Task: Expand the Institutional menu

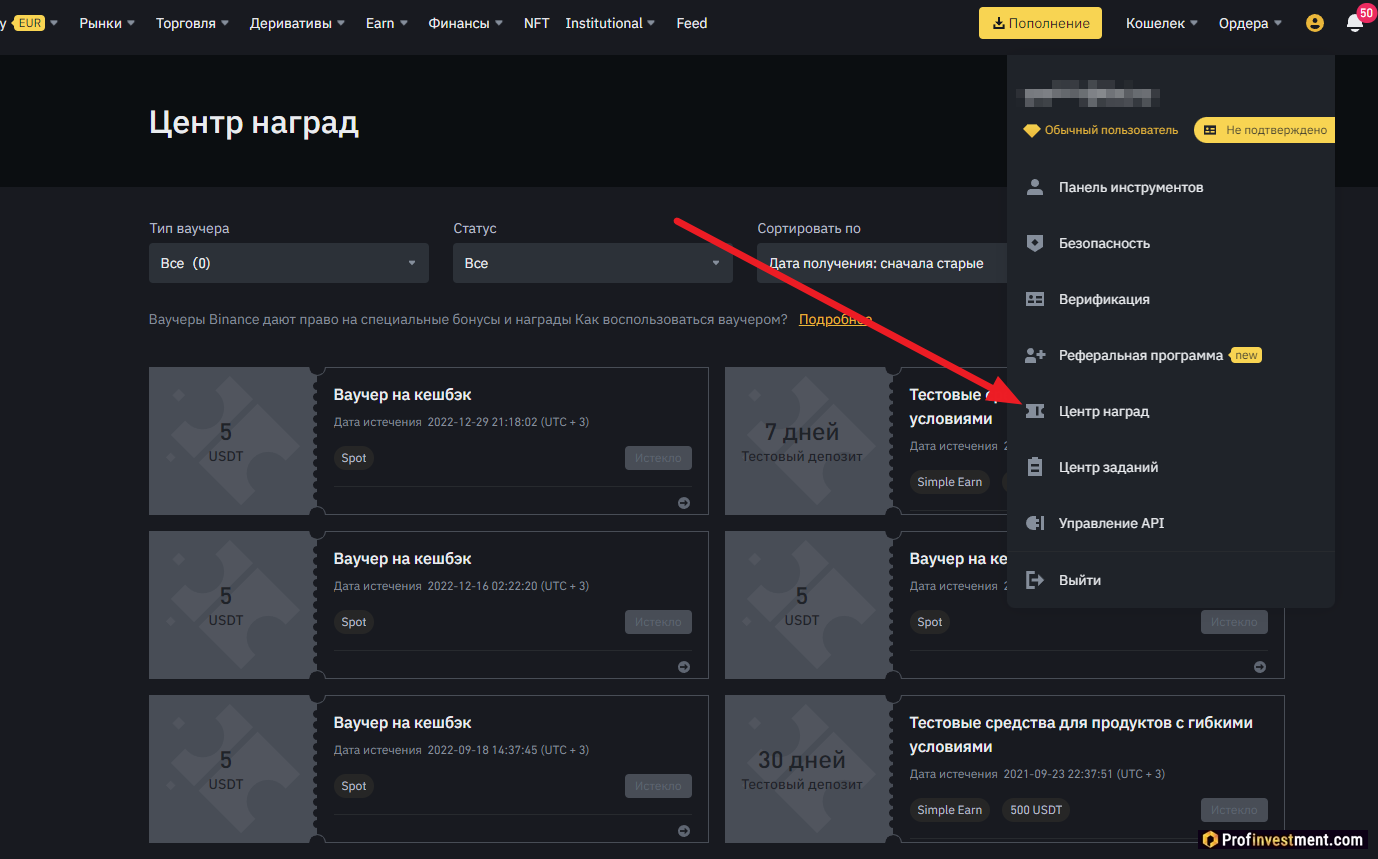Action: click(610, 23)
